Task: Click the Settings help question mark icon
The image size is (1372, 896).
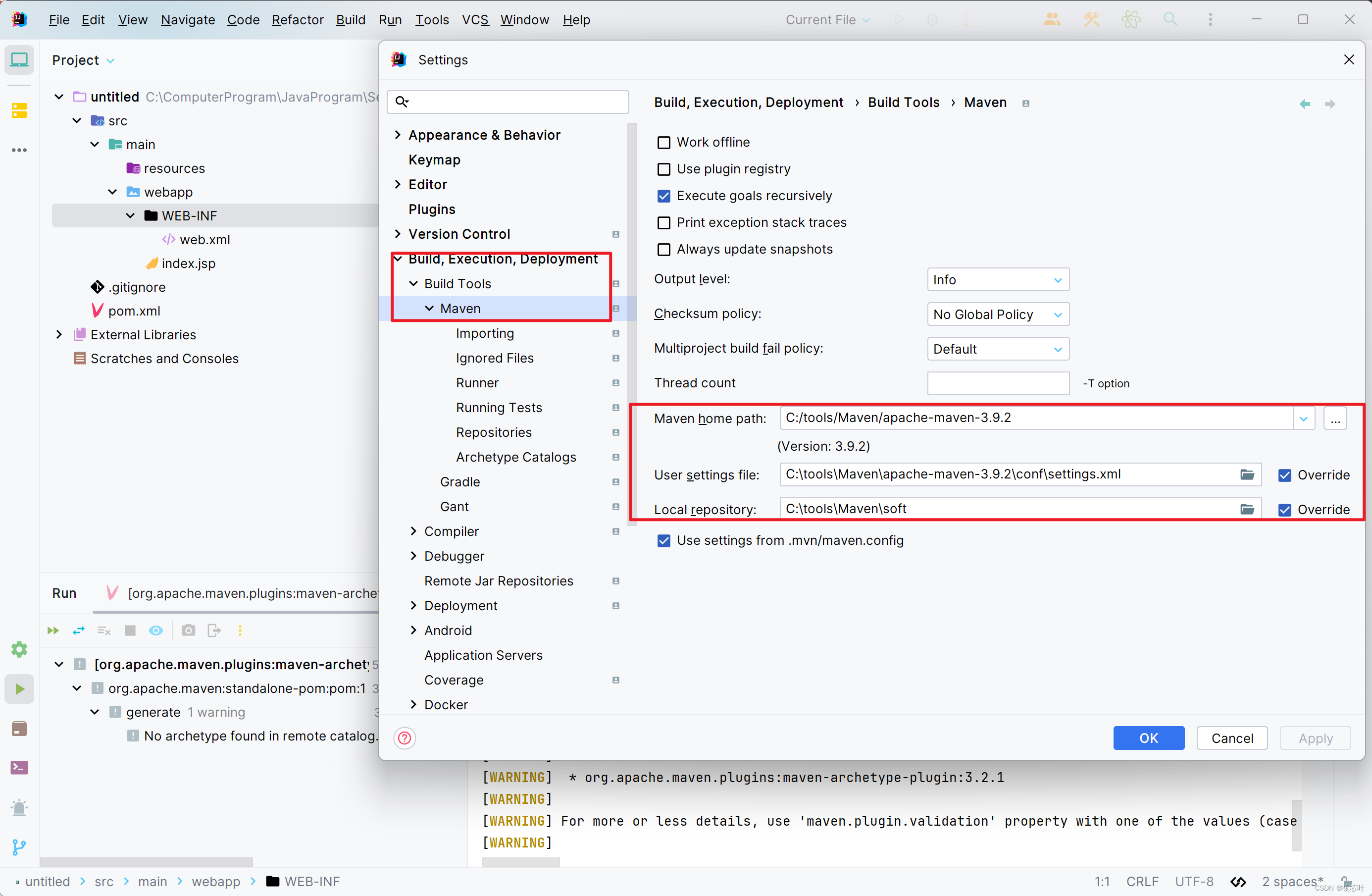Action: coord(405,738)
